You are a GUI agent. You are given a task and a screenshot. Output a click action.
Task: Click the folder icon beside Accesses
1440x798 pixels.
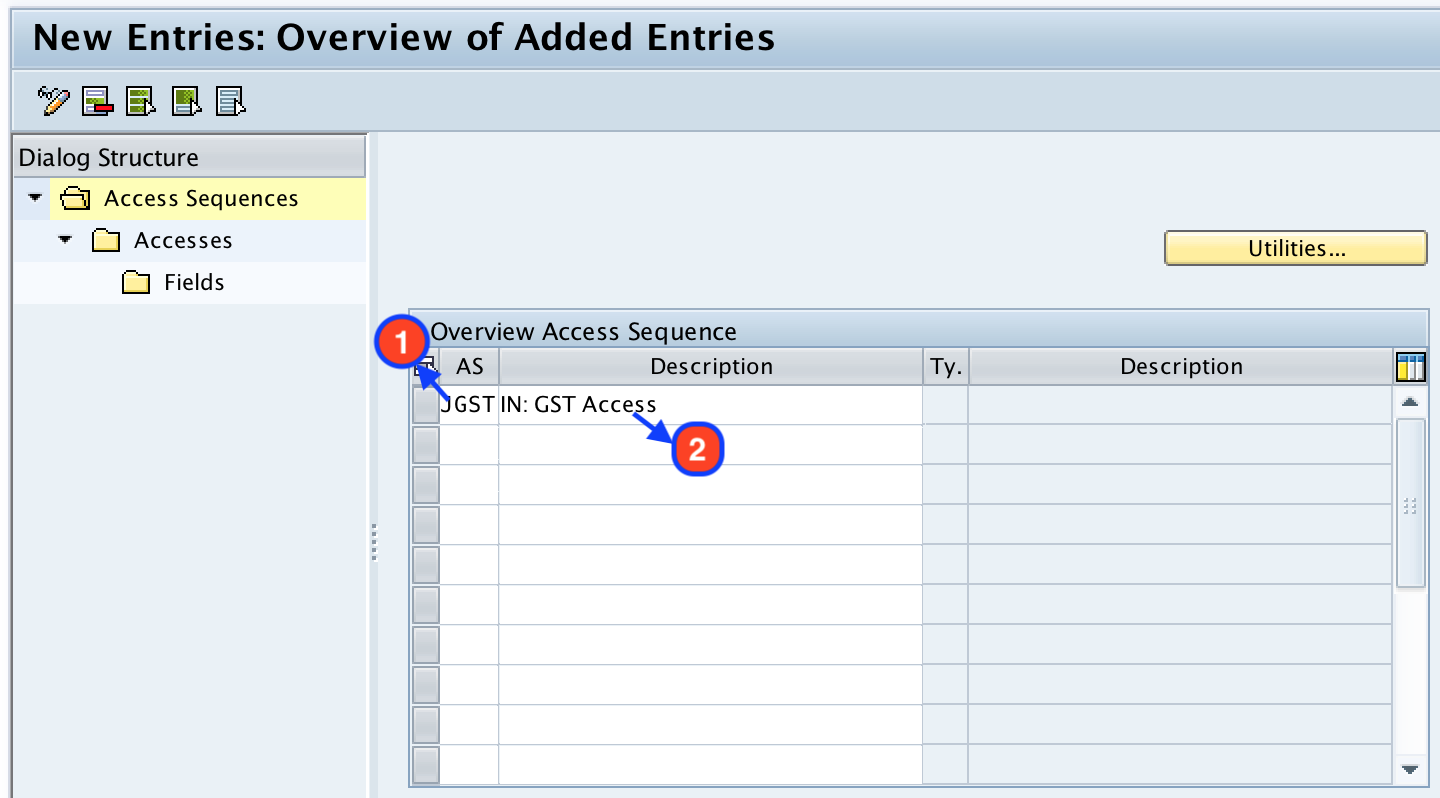pos(105,241)
